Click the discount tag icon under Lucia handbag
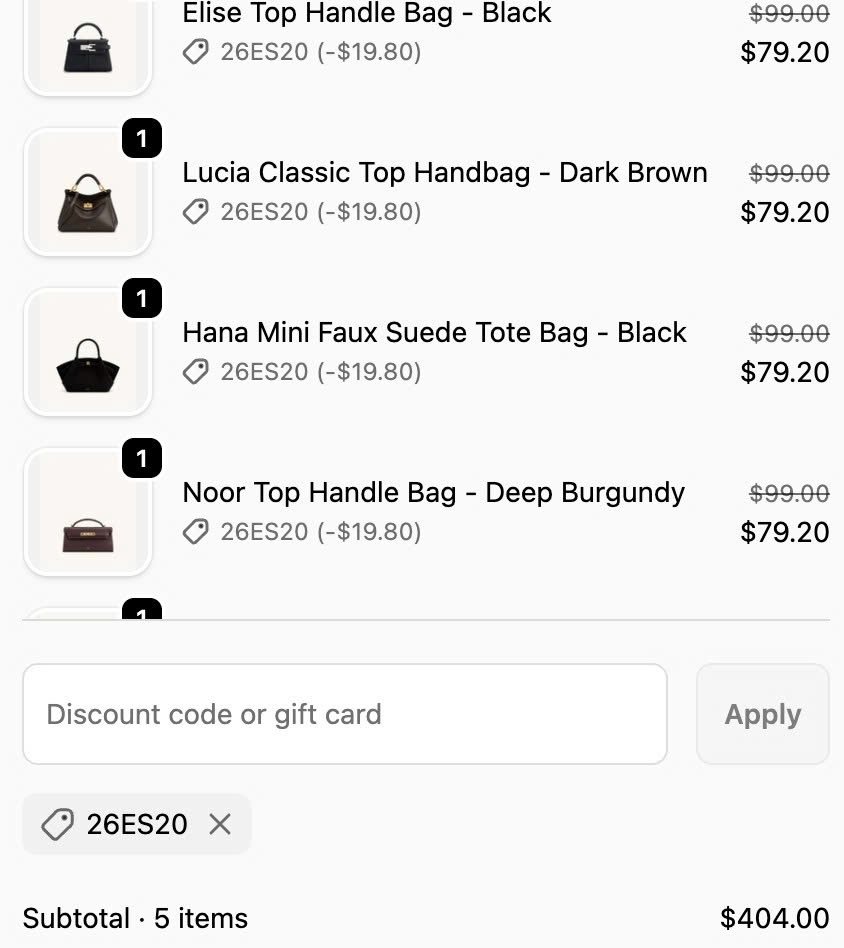This screenshot has height=948, width=844. tap(196, 212)
